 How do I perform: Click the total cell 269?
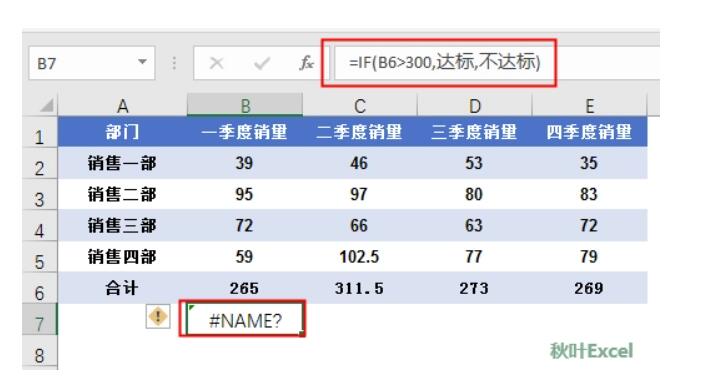point(589,288)
